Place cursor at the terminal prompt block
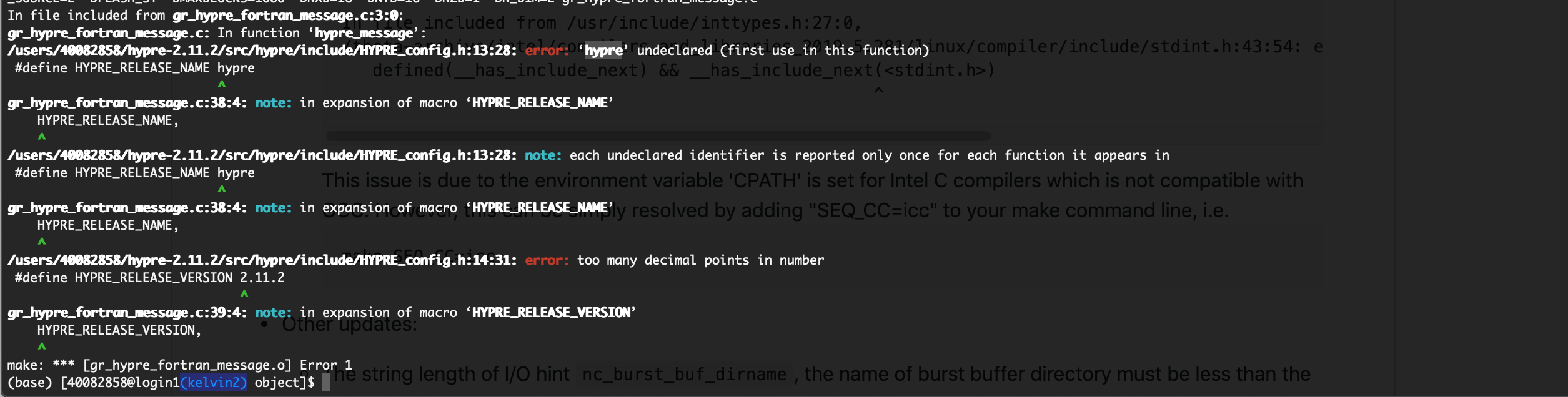Viewport: 1568px width, 397px height. [325, 382]
